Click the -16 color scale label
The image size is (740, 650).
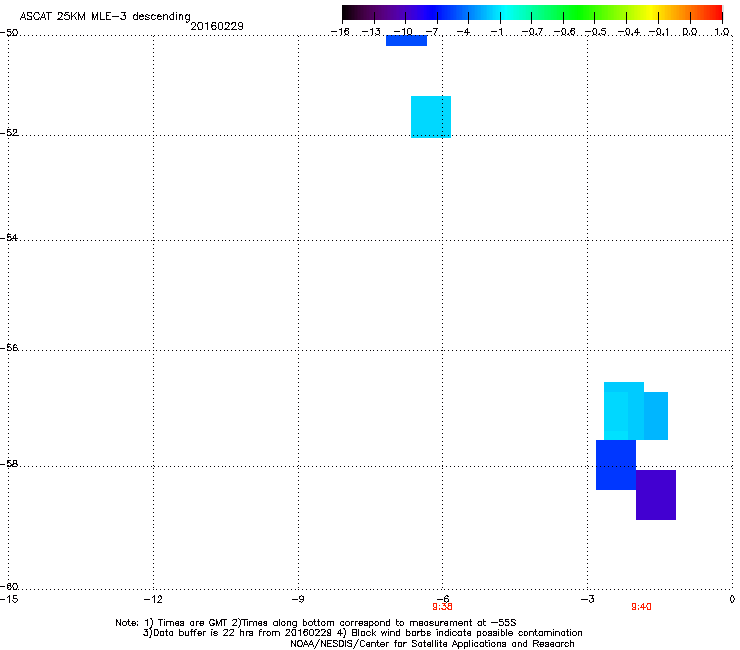[340, 32]
